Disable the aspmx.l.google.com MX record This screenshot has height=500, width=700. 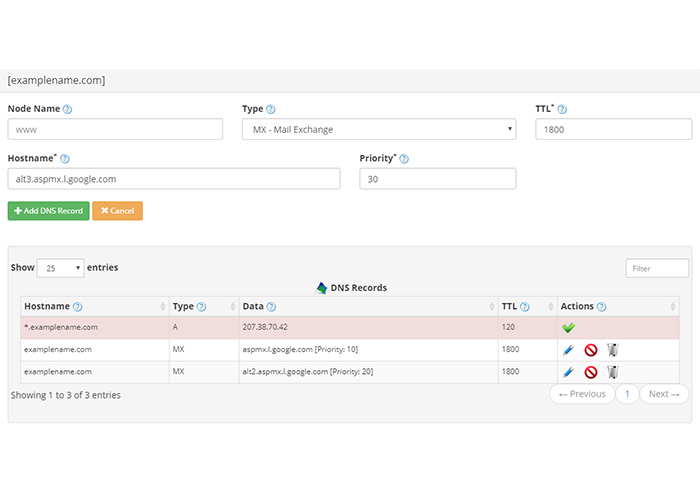pos(590,350)
